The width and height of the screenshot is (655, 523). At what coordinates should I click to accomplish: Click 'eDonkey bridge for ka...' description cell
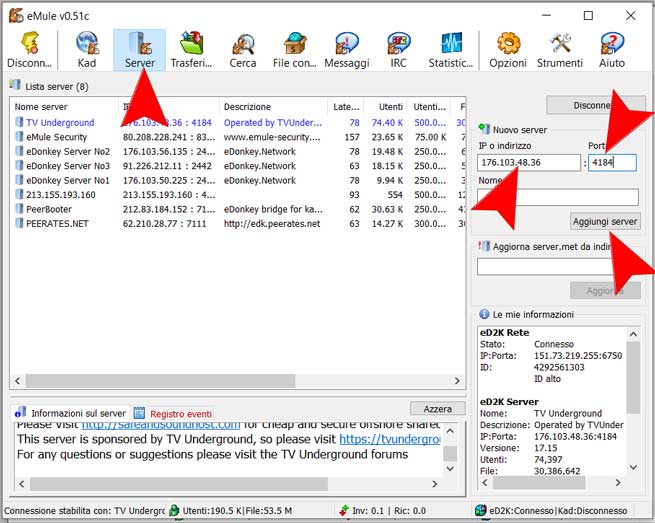(x=273, y=209)
